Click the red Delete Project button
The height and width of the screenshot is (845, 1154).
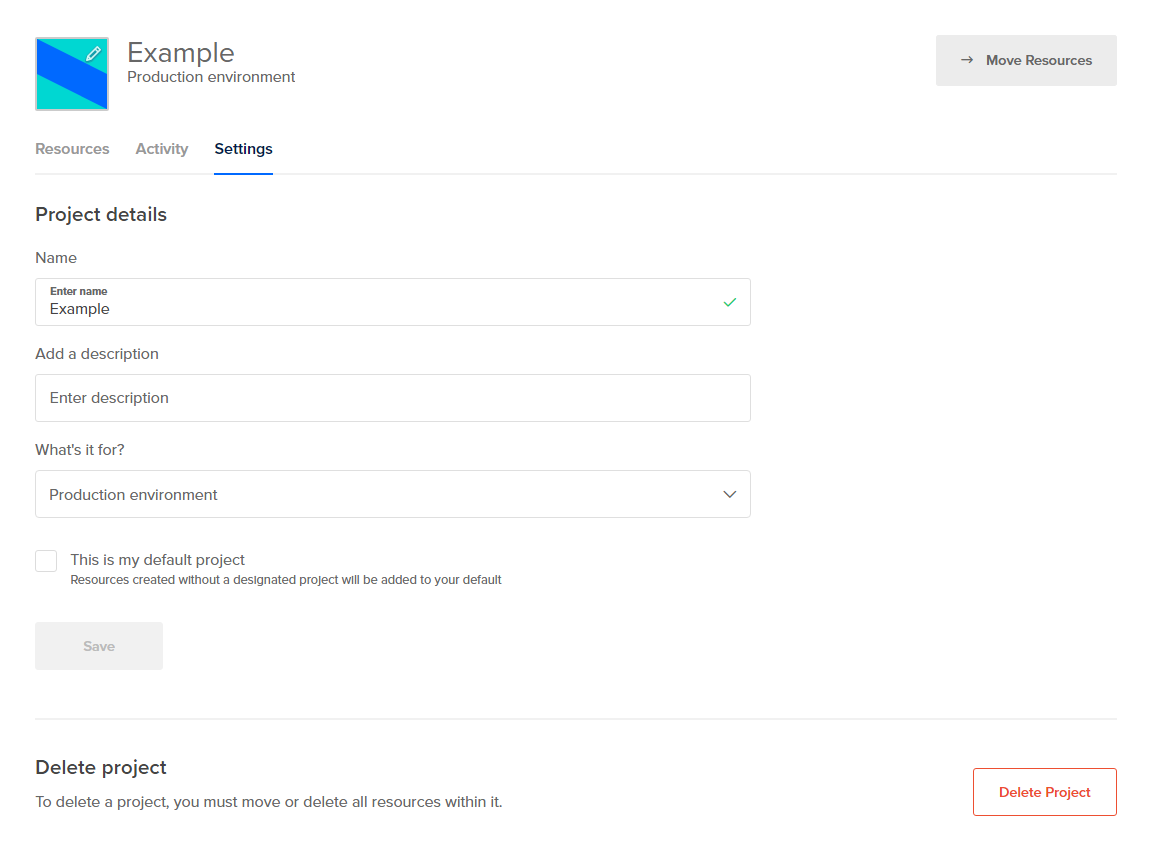coord(1044,792)
